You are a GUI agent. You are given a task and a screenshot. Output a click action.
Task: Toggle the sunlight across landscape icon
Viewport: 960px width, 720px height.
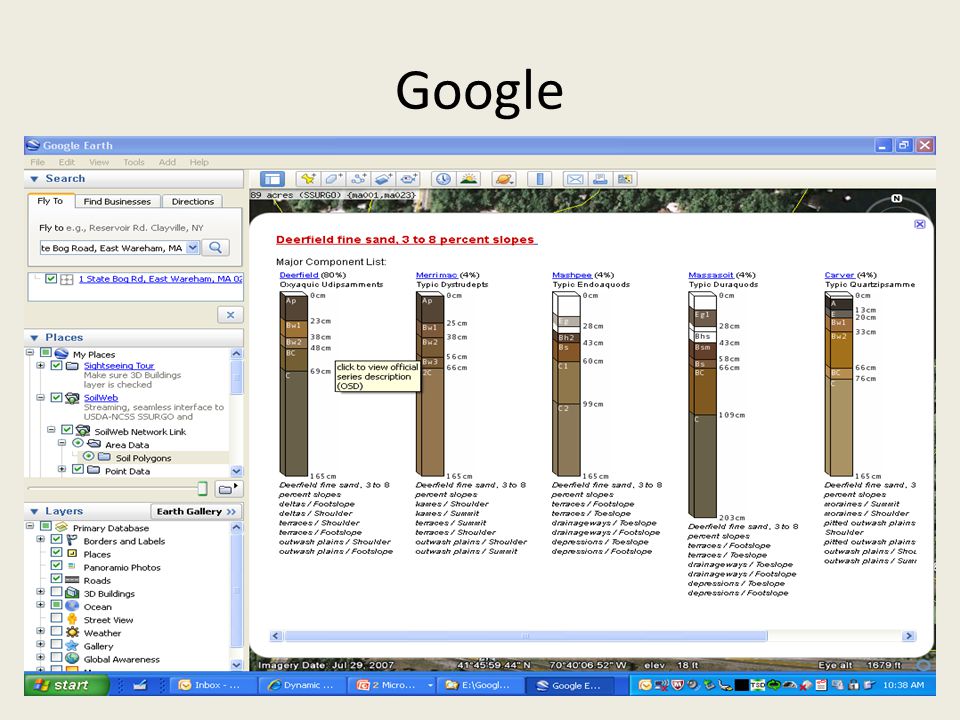(468, 179)
